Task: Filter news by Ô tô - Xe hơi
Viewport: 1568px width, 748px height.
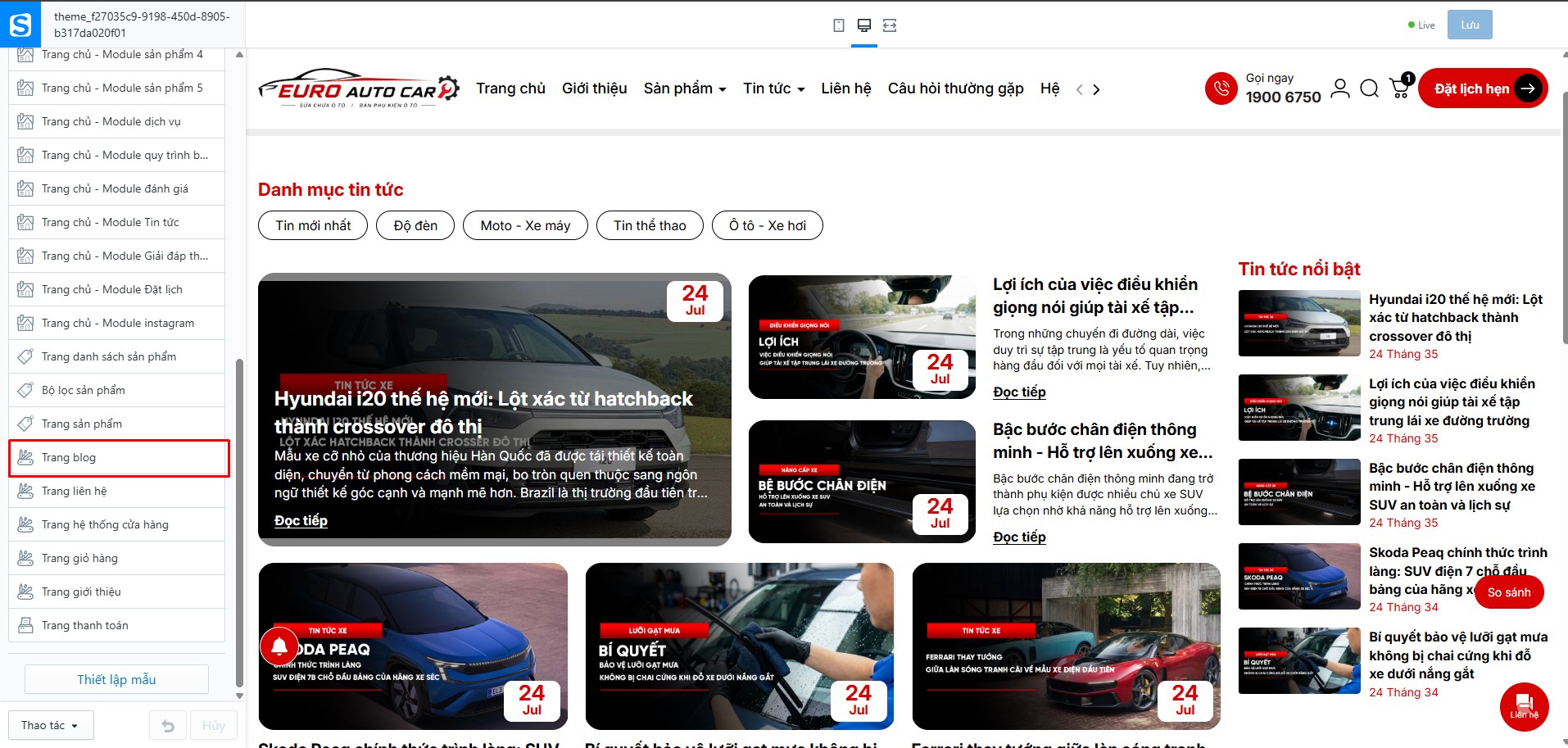Action: click(x=768, y=225)
